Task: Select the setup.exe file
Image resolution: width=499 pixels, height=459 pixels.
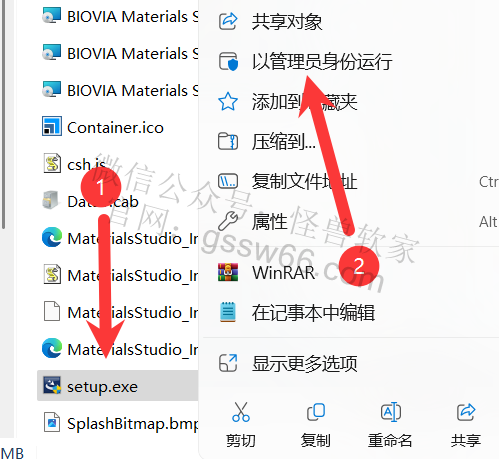Action: tap(118, 386)
